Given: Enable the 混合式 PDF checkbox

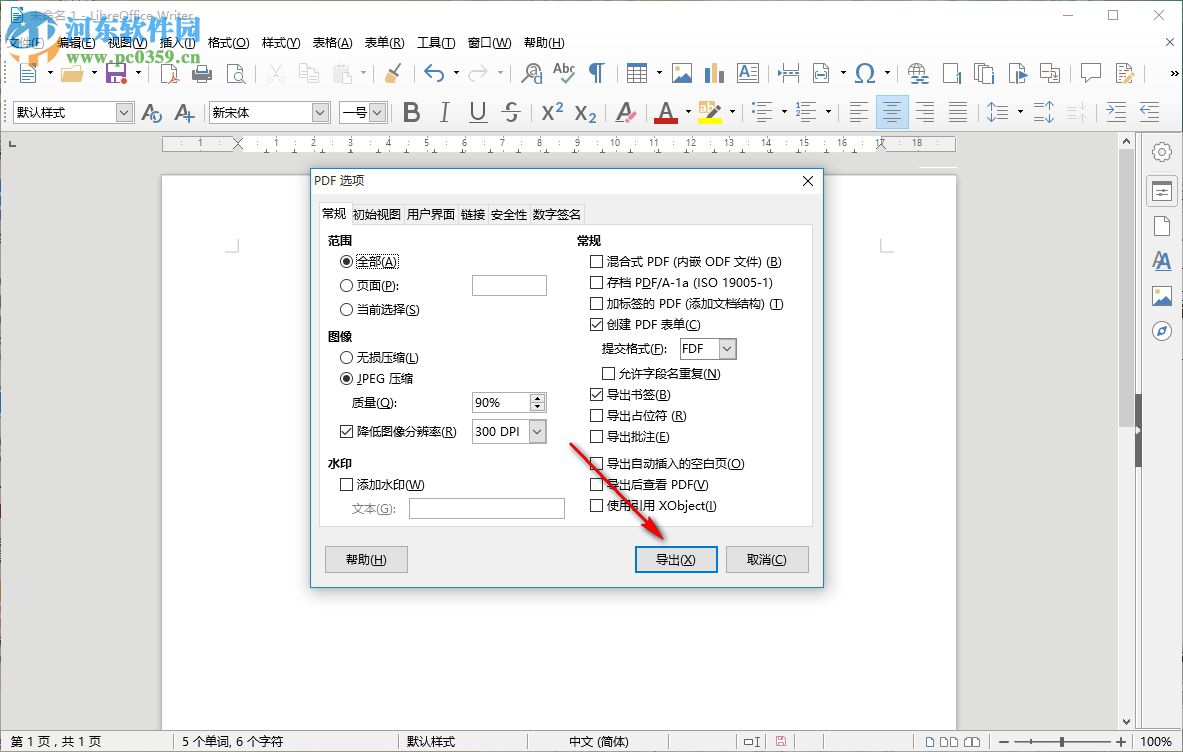Looking at the screenshot, I should [596, 261].
